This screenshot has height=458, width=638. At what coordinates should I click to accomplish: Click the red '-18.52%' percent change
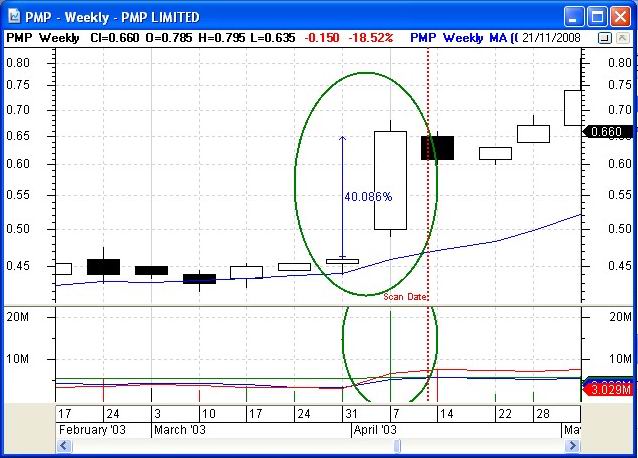pos(371,38)
